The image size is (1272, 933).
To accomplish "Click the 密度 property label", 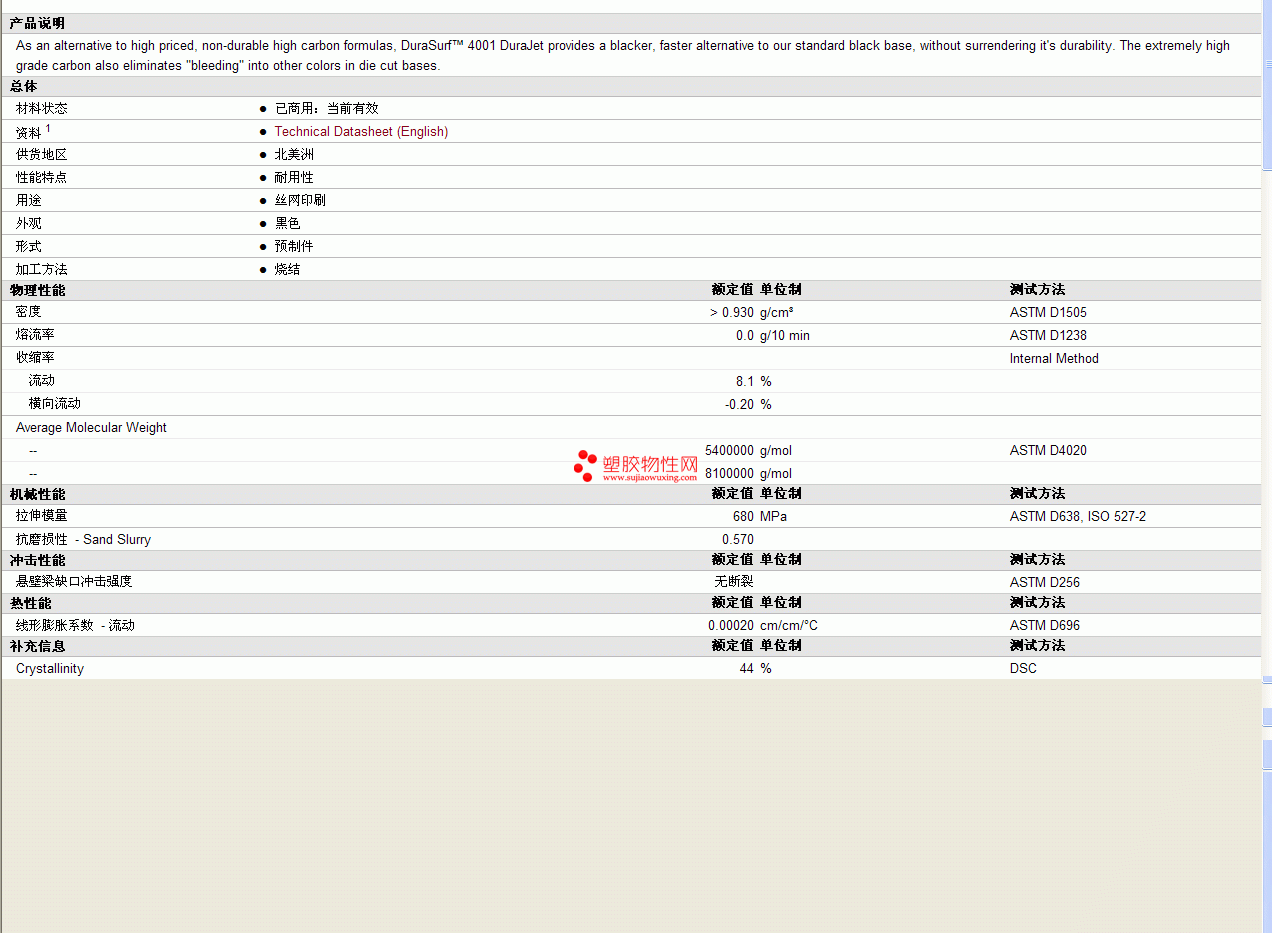I will (x=29, y=312).
